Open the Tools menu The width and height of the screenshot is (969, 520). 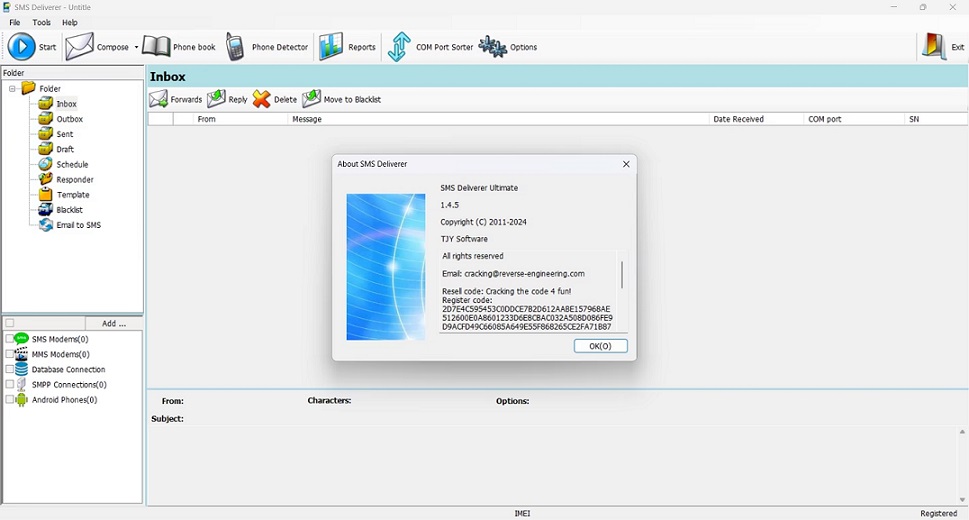click(x=41, y=22)
